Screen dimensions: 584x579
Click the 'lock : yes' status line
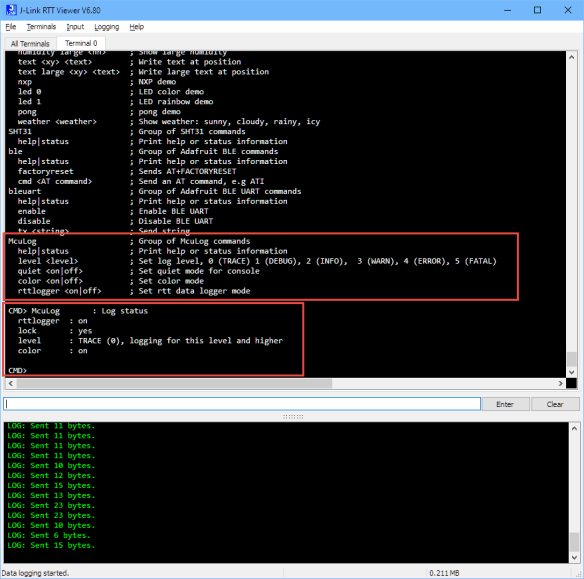(55, 331)
